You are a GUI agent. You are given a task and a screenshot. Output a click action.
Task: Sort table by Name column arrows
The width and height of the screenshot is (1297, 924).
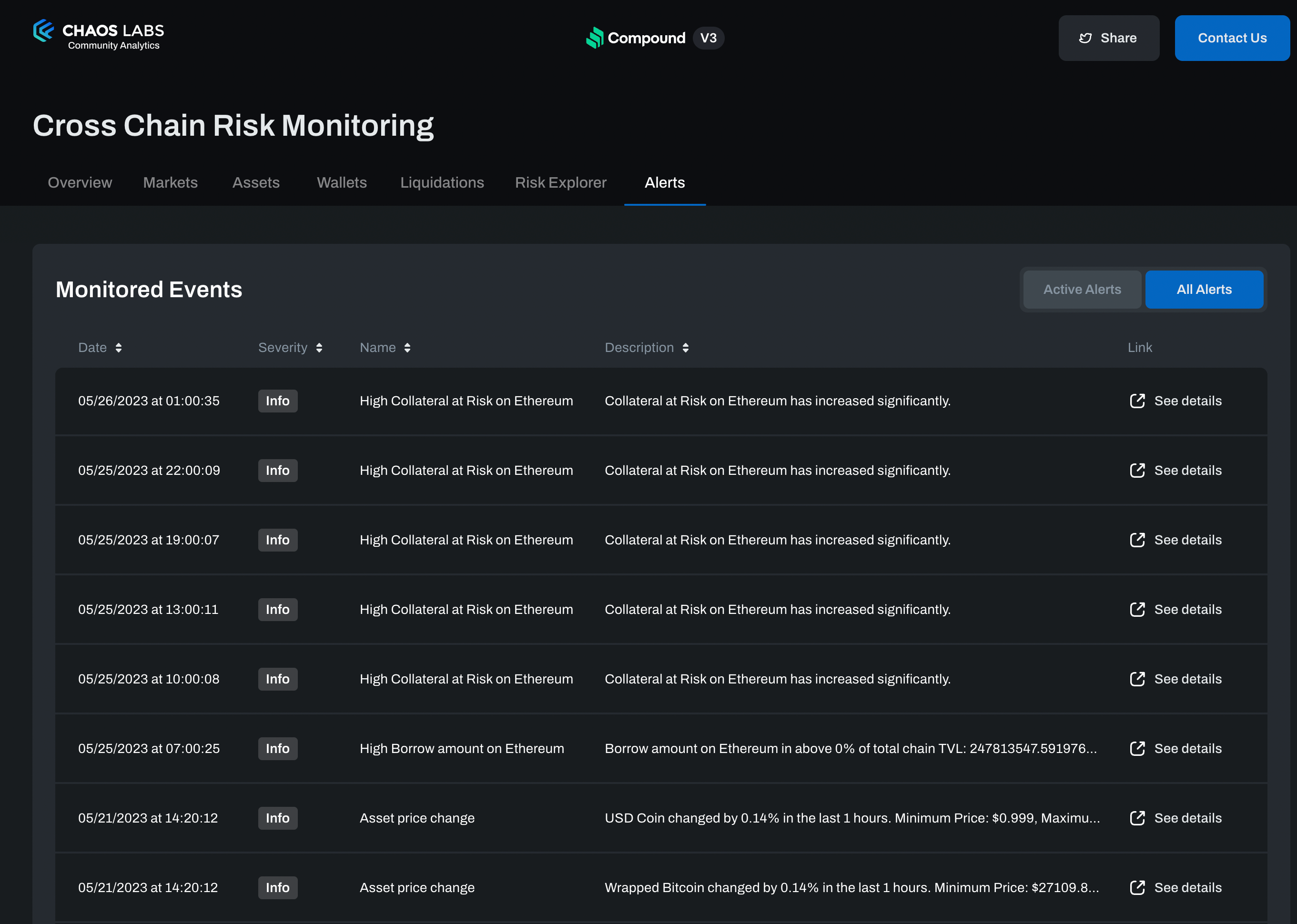(407, 348)
